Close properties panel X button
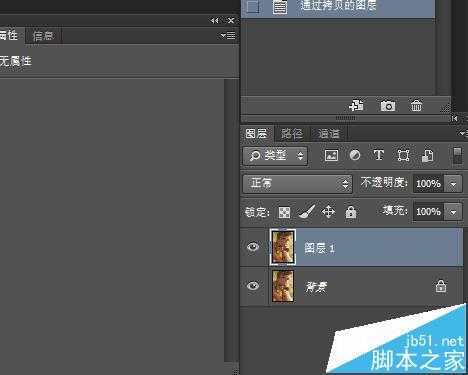This screenshot has width=468, height=375. (231, 21)
